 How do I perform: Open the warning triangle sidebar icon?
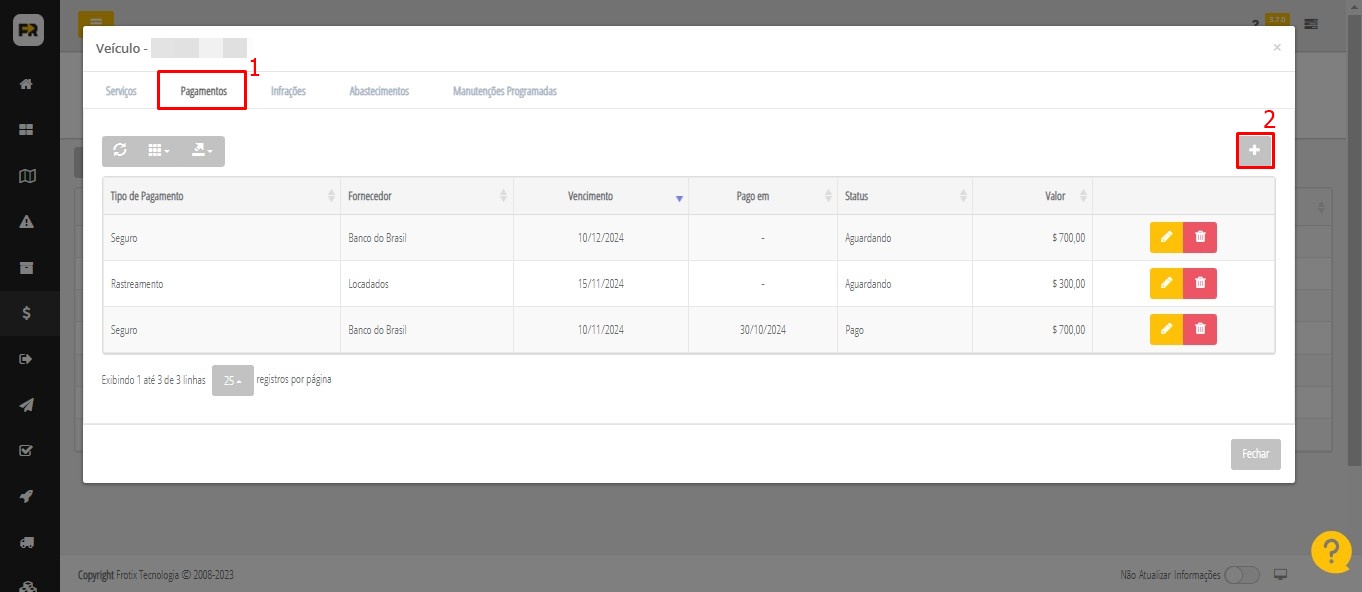27,222
